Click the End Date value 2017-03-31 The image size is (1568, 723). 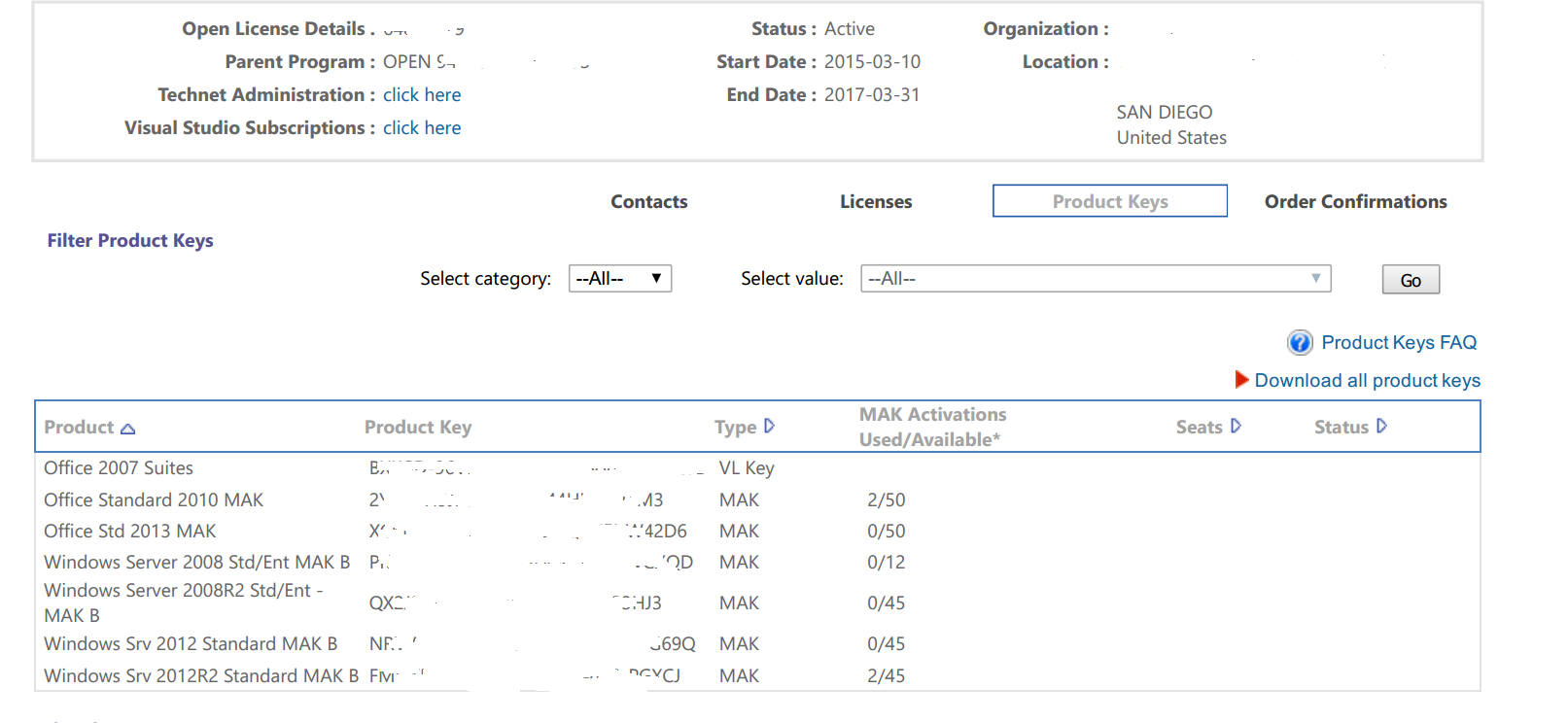pyautogui.click(x=872, y=94)
